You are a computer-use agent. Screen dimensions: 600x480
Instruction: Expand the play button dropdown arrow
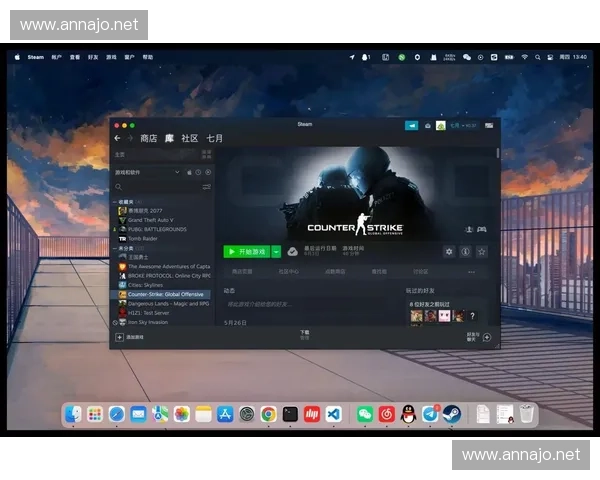(x=276, y=252)
